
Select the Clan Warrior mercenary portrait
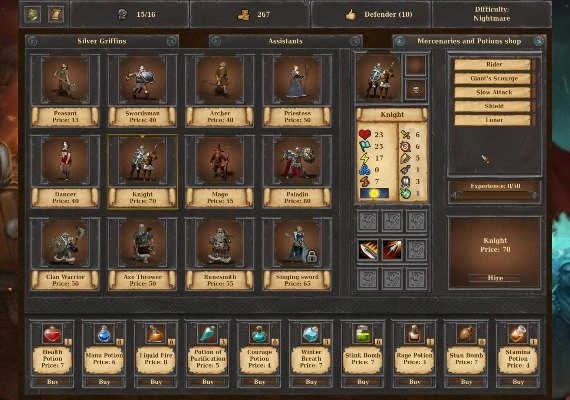click(65, 243)
